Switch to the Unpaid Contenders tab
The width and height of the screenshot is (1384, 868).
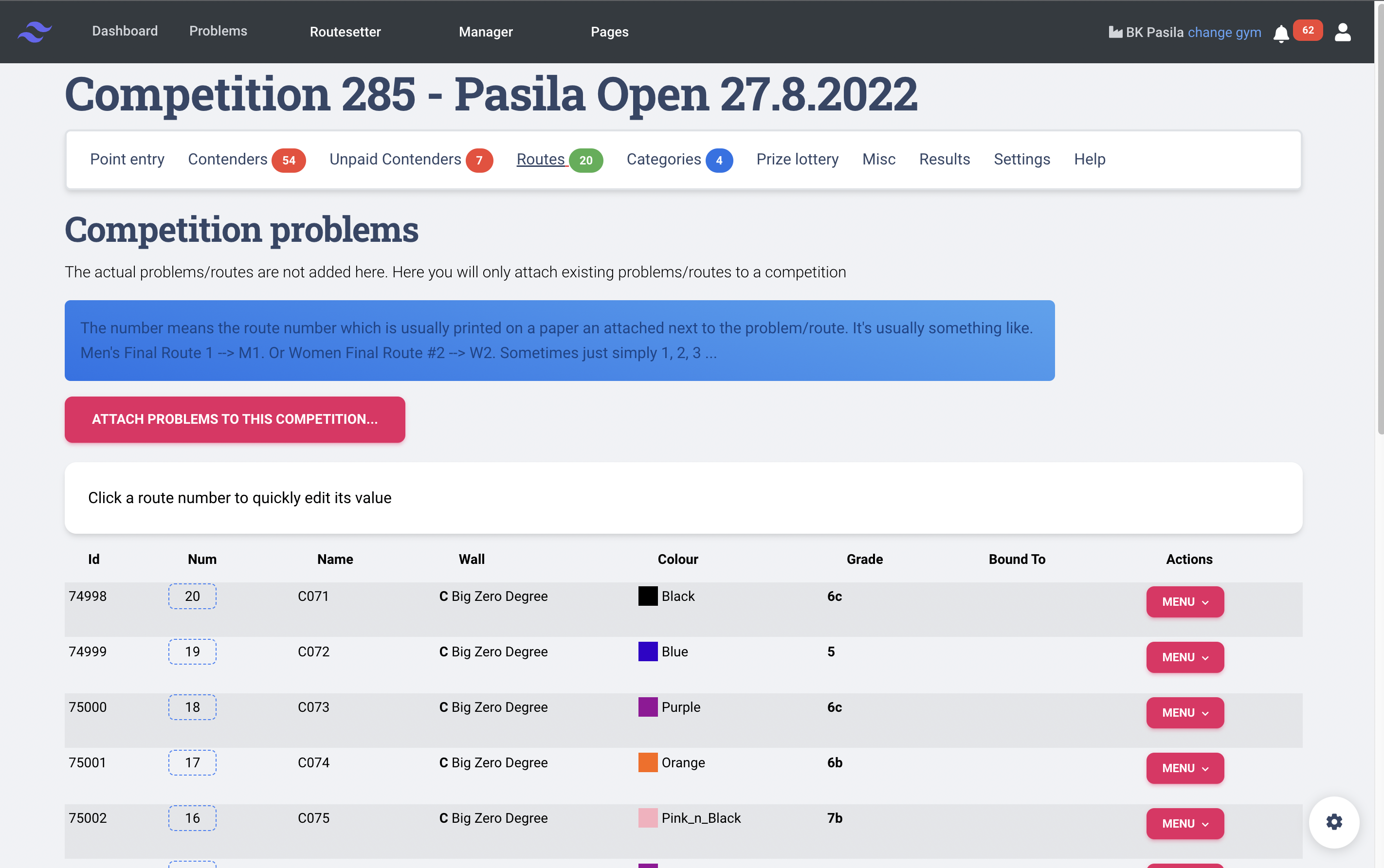point(395,159)
